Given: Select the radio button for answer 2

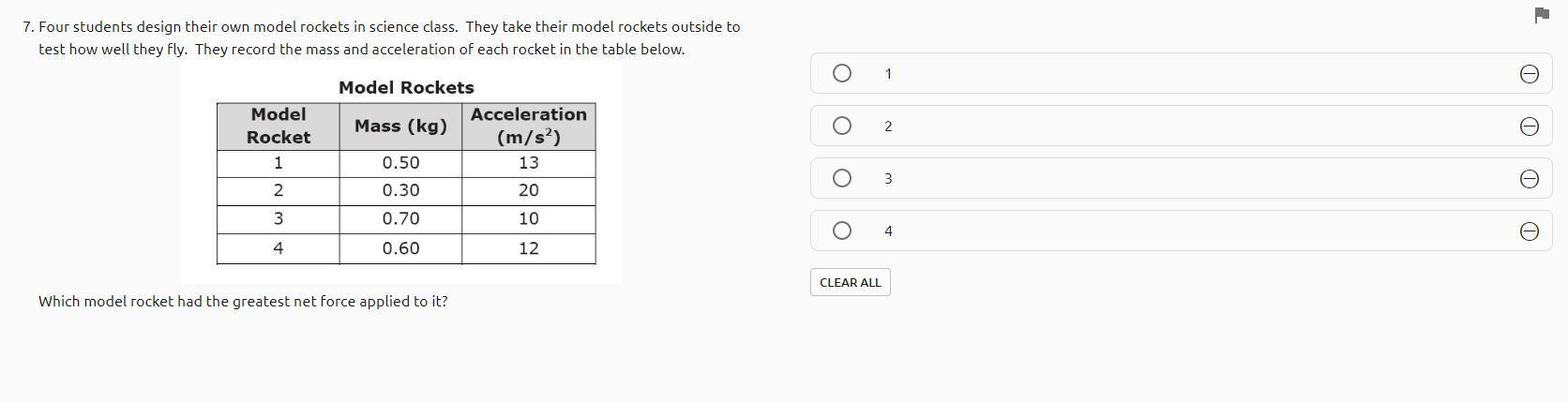Looking at the screenshot, I should click(x=842, y=126).
